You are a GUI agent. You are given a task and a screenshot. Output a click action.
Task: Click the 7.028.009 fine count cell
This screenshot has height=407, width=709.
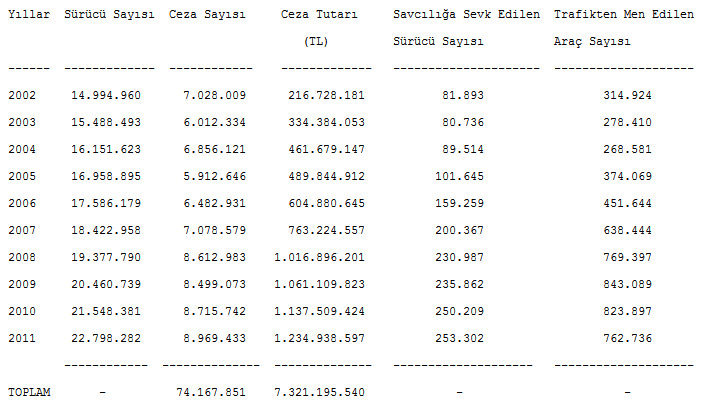coord(214,95)
